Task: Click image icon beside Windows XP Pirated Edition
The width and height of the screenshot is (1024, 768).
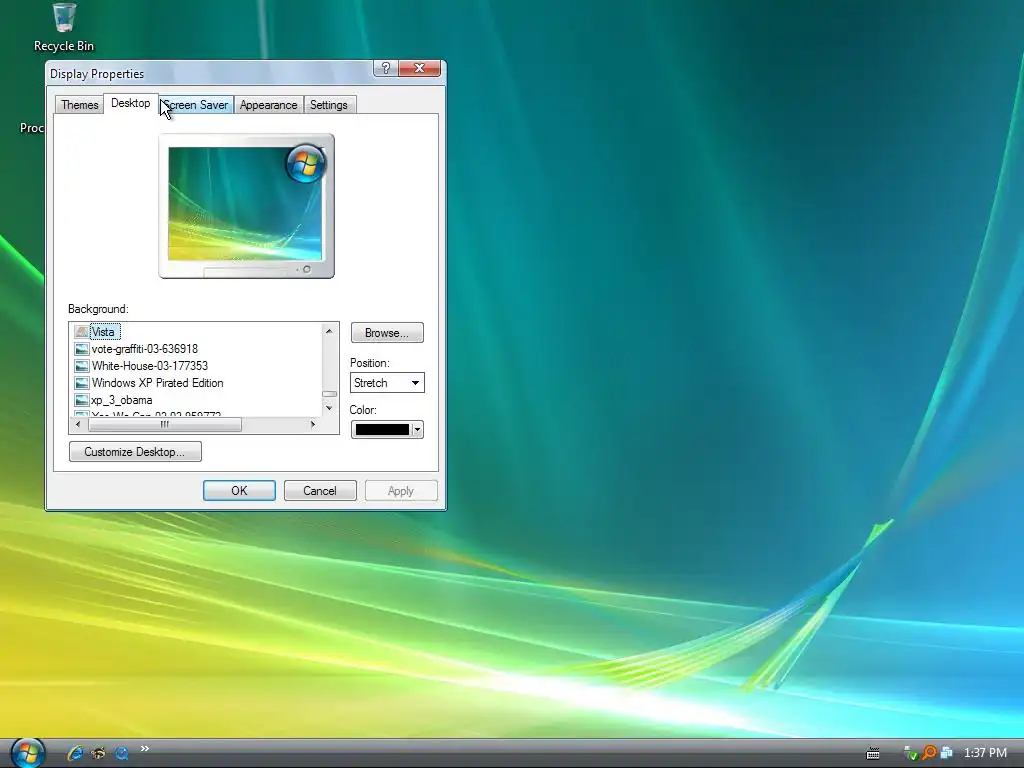Action: pyautogui.click(x=82, y=383)
